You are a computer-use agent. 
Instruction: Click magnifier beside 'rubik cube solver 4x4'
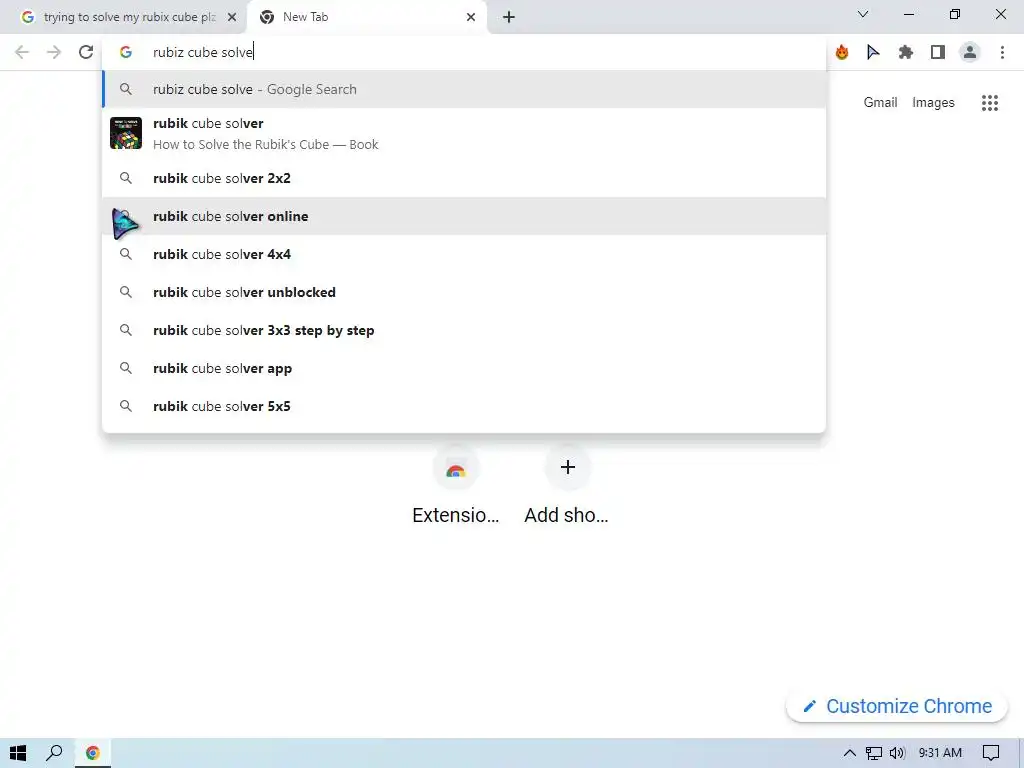coord(126,254)
